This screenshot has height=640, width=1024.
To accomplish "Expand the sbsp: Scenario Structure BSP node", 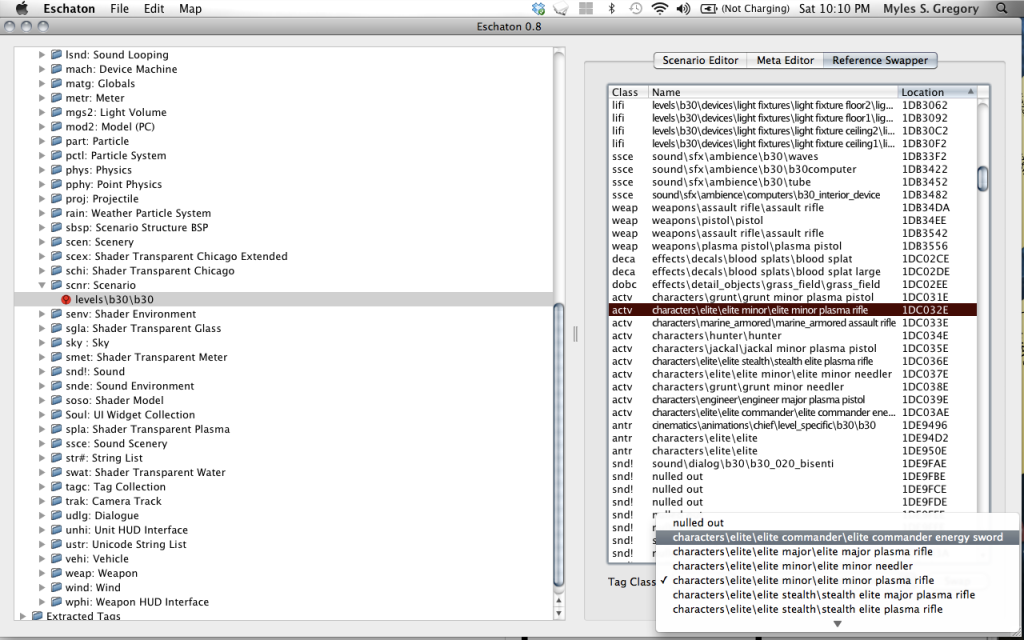I will pyautogui.click(x=42, y=228).
